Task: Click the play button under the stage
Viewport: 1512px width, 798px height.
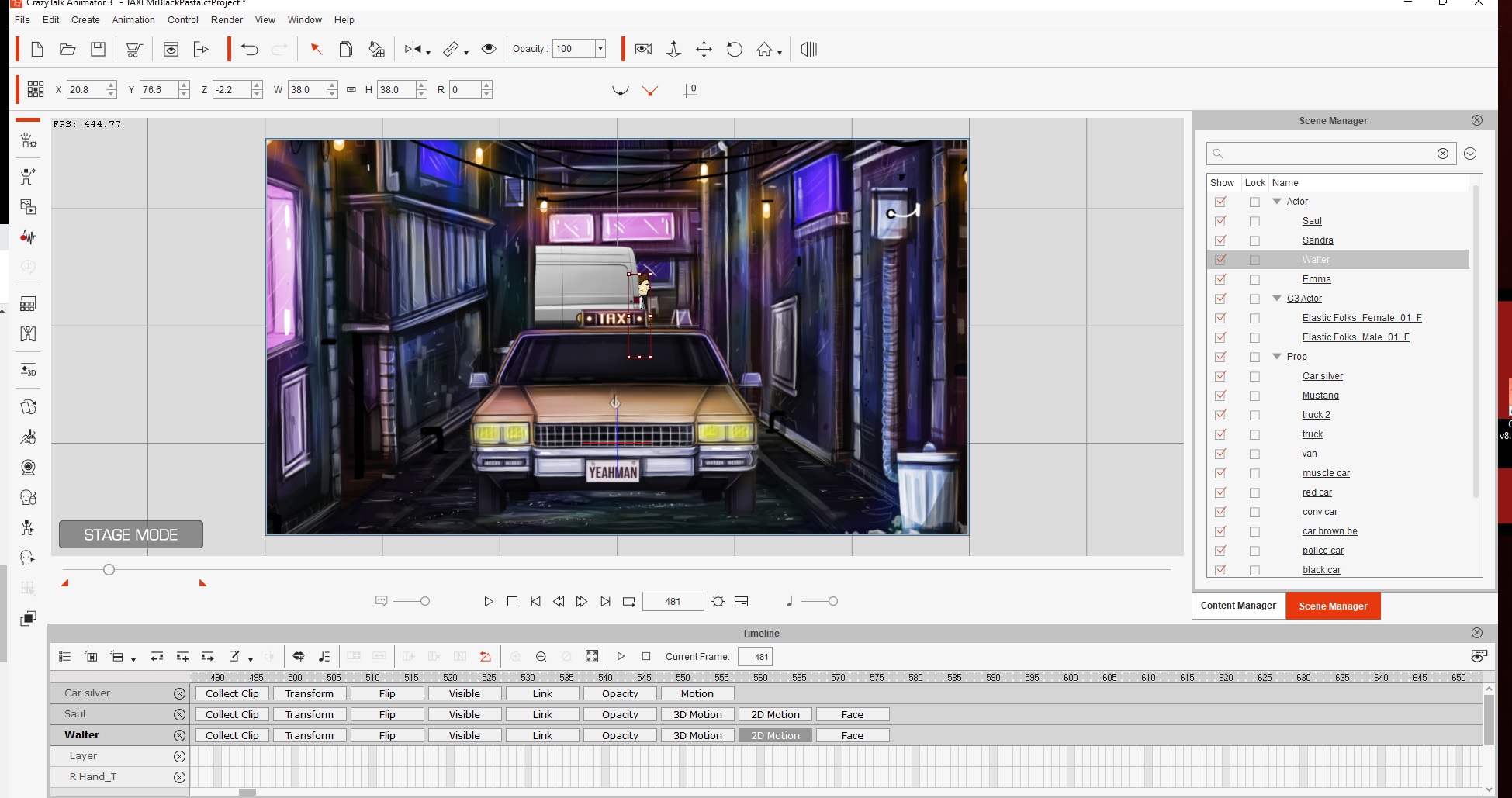Action: click(x=488, y=601)
